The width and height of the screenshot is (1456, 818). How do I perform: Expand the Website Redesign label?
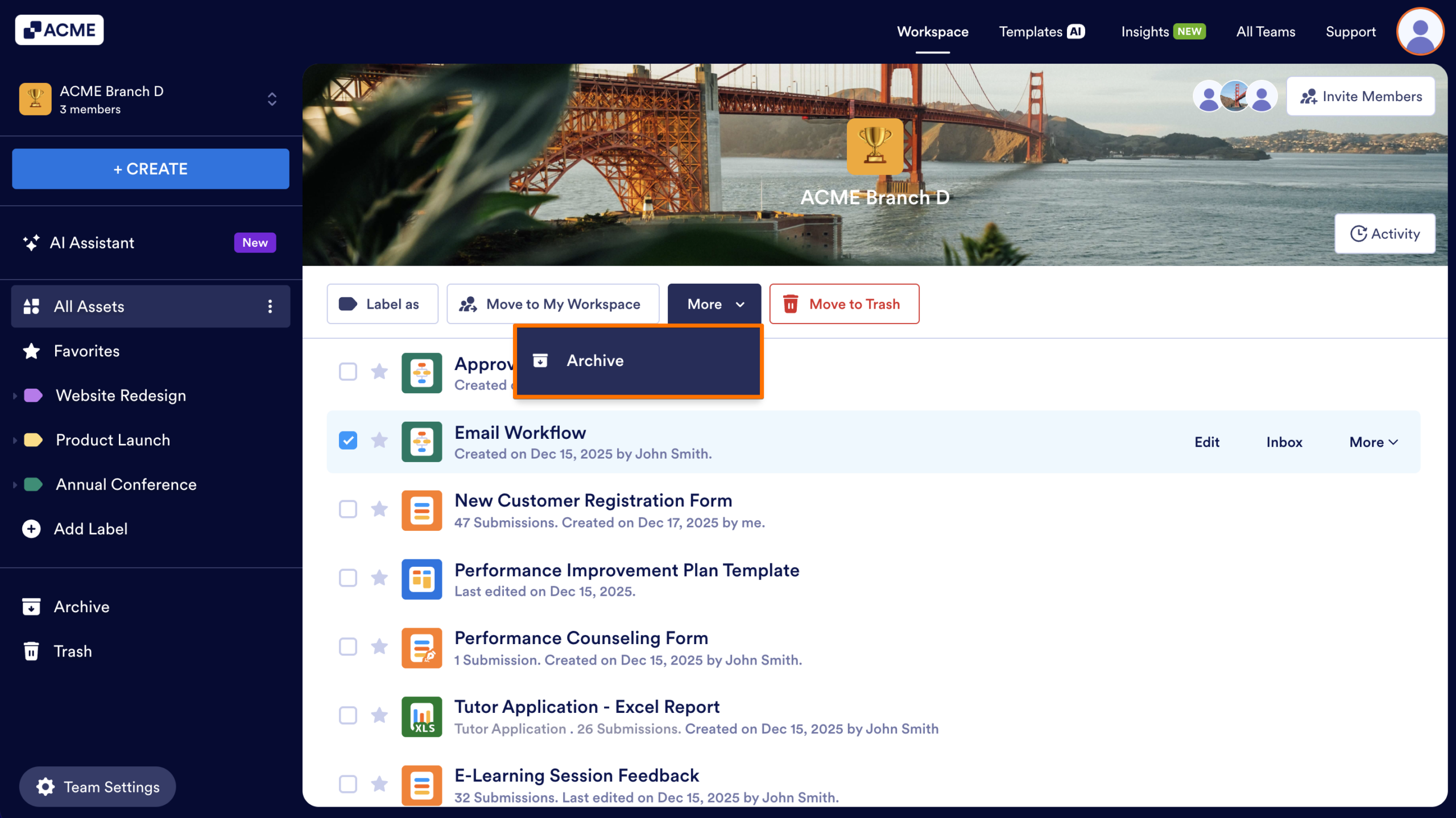[14, 395]
